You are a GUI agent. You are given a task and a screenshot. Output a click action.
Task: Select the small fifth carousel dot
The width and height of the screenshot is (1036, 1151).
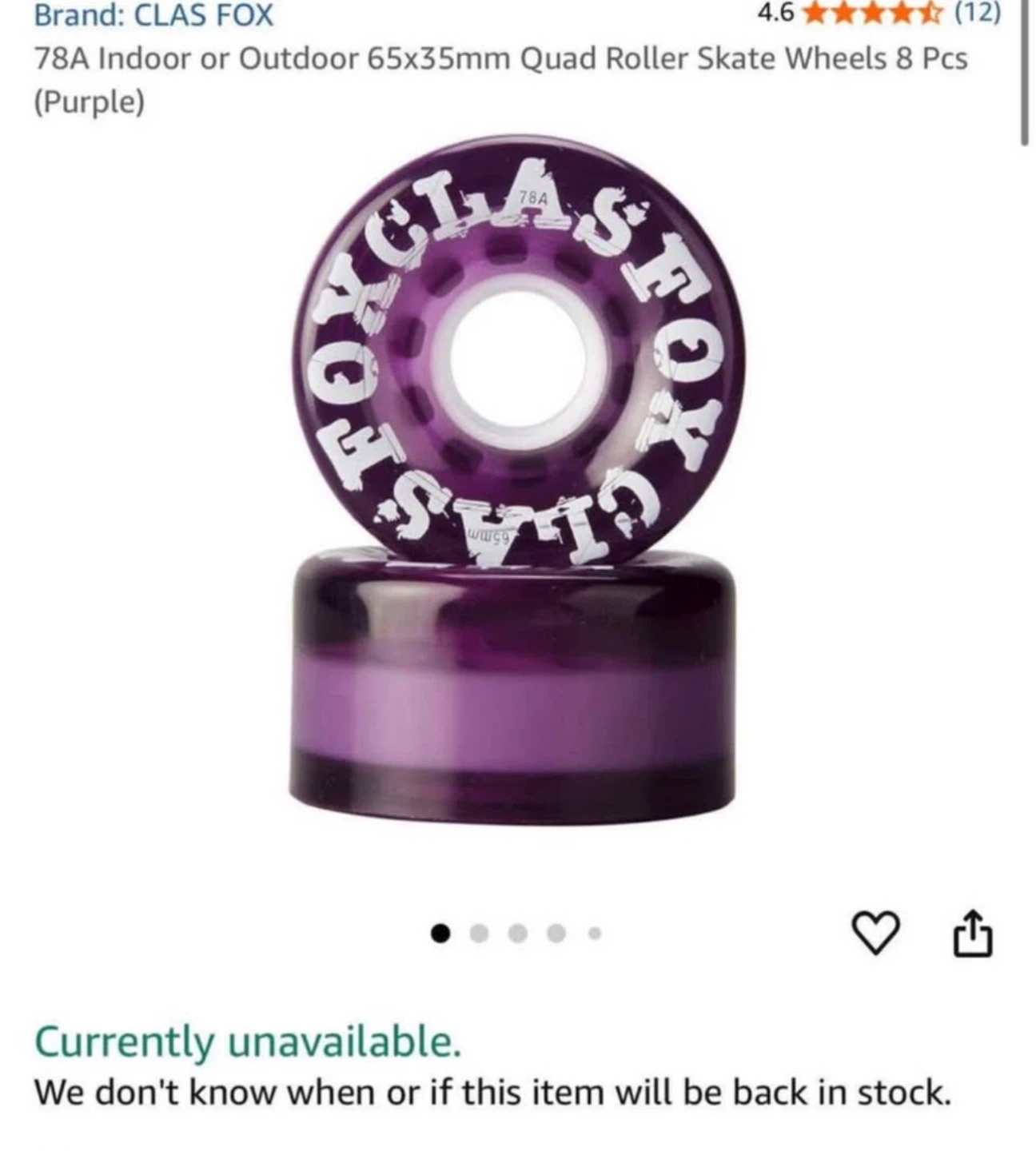click(x=594, y=932)
